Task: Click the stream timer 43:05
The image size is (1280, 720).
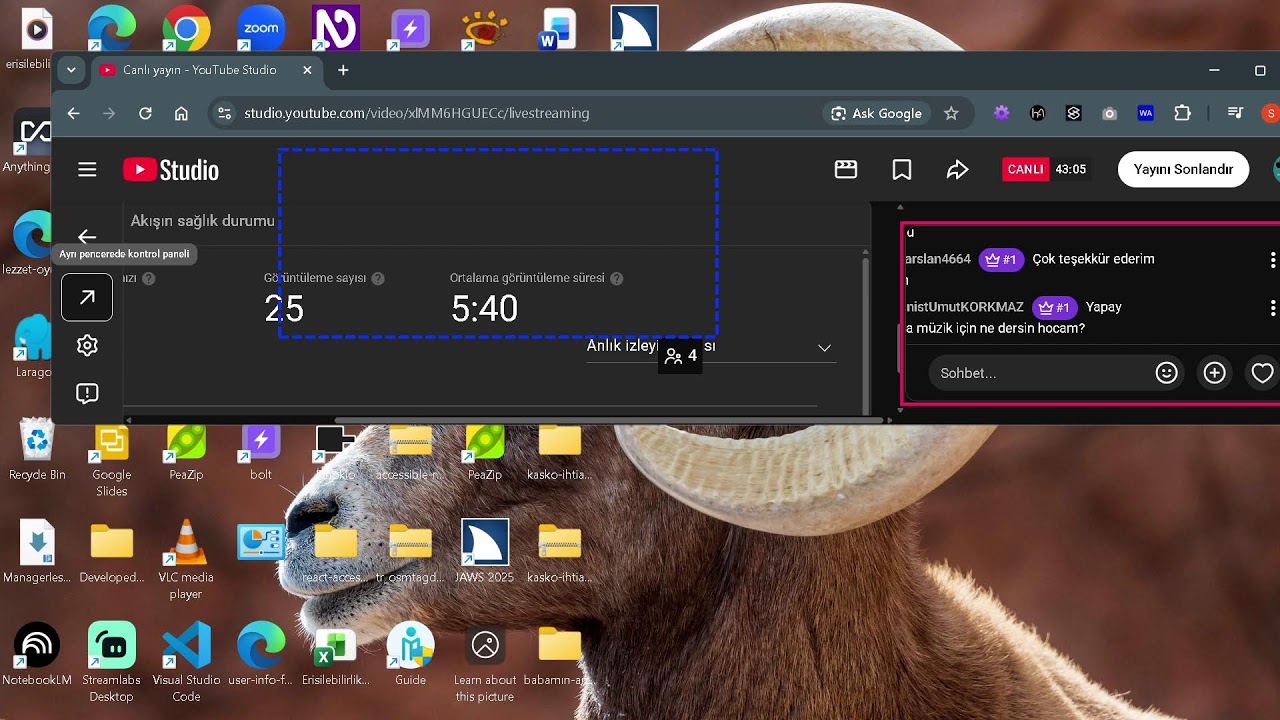Action: (x=1071, y=170)
